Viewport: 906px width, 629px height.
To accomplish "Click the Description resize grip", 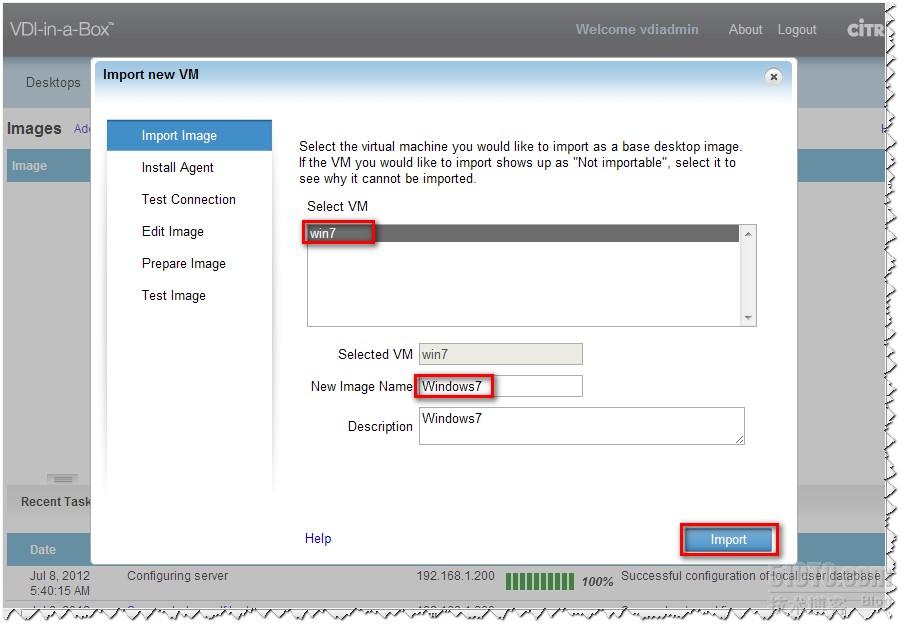I will 740,440.
